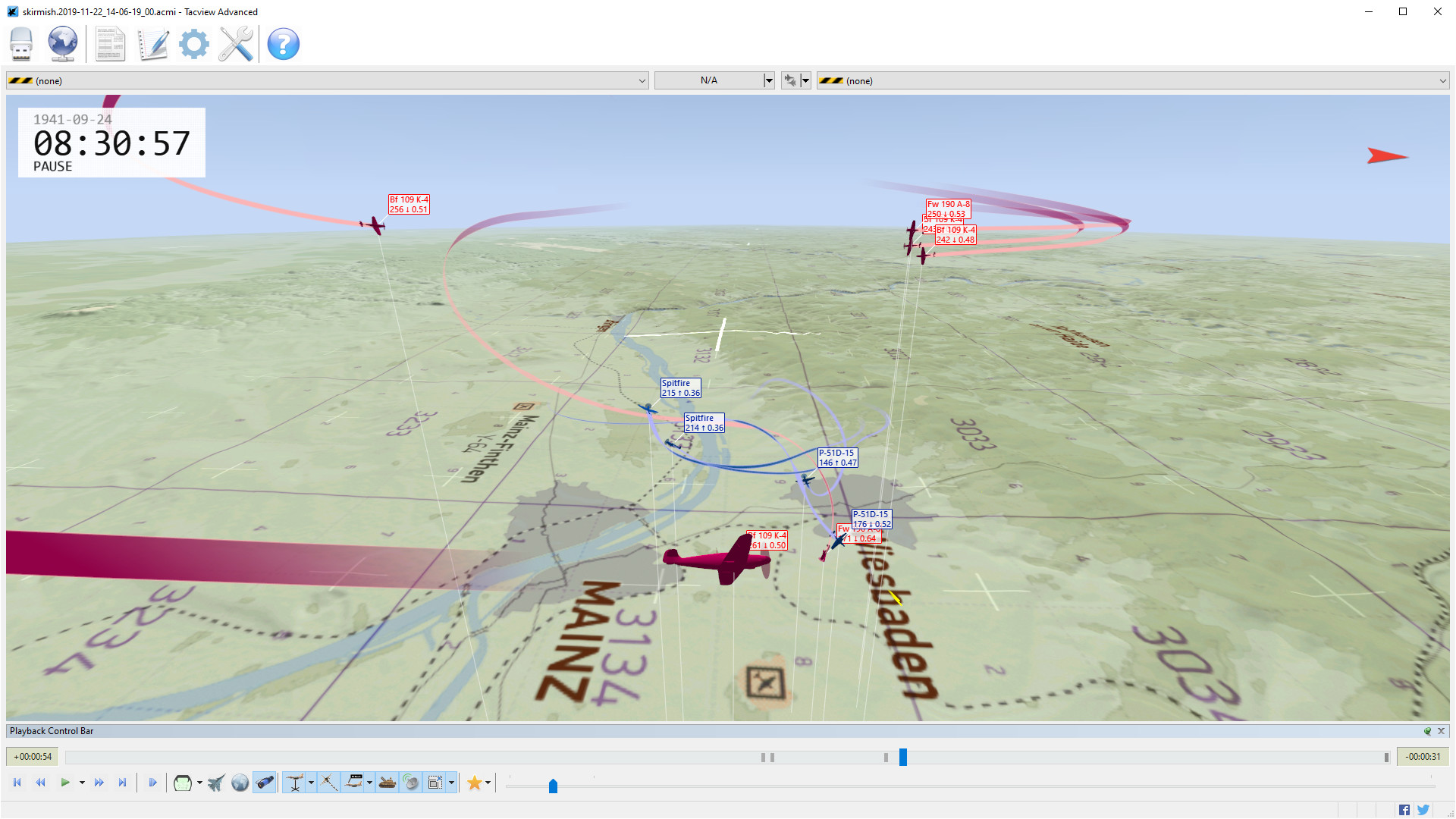Toggle the radar/sensor display icon
1456x819 pixels.
click(x=410, y=782)
